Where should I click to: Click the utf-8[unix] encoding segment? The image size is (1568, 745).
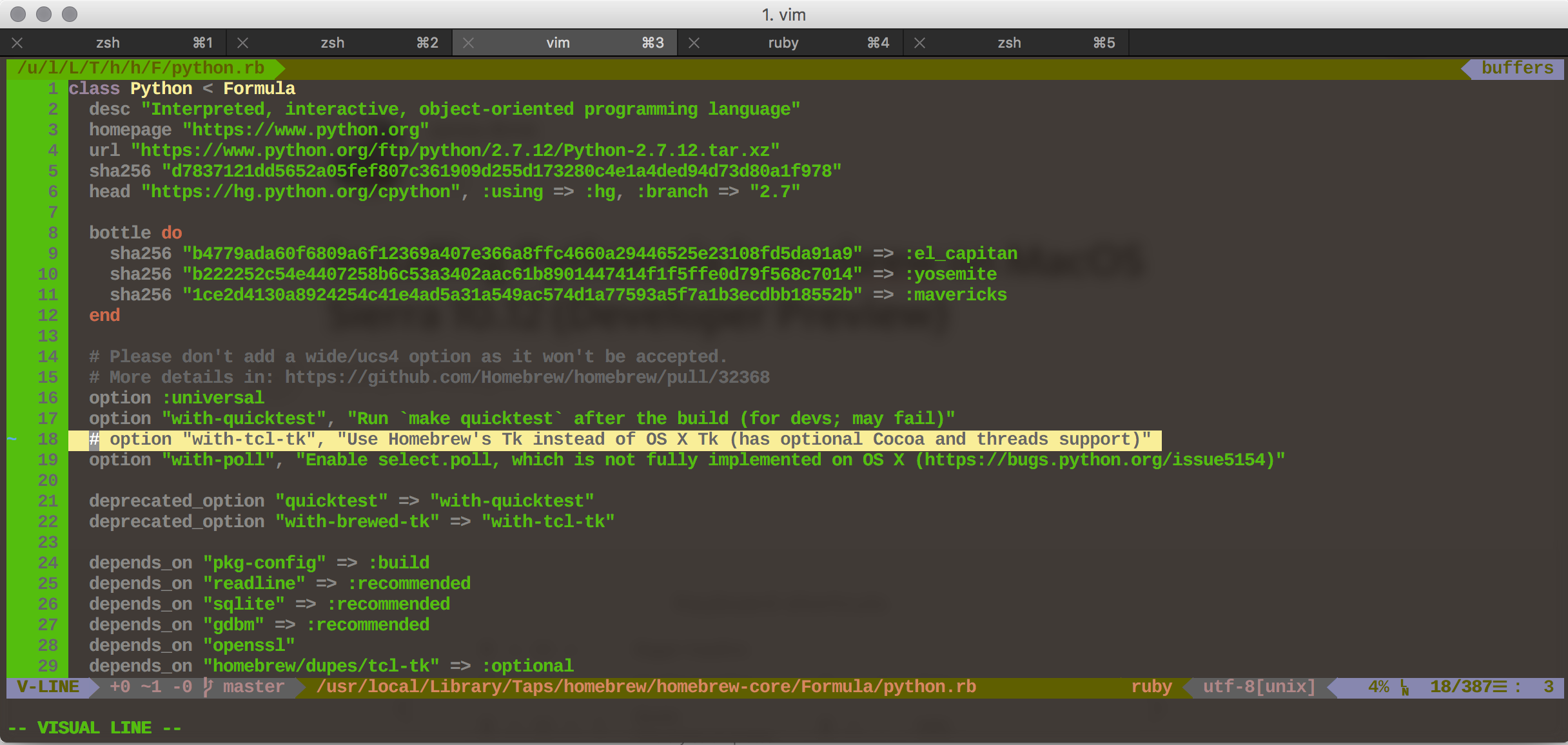1259,687
